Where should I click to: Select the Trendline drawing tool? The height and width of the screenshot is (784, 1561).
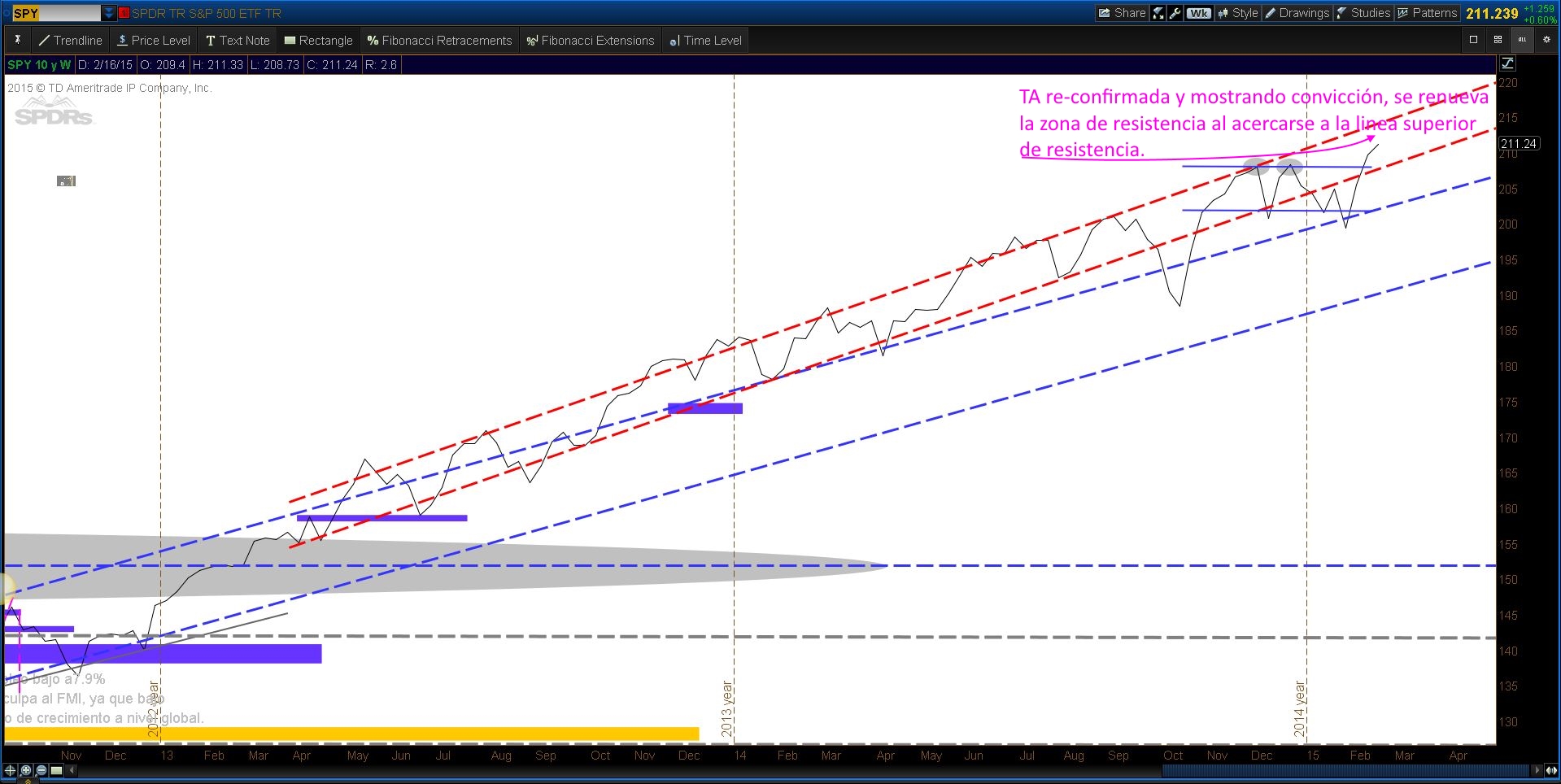pyautogui.click(x=70, y=40)
